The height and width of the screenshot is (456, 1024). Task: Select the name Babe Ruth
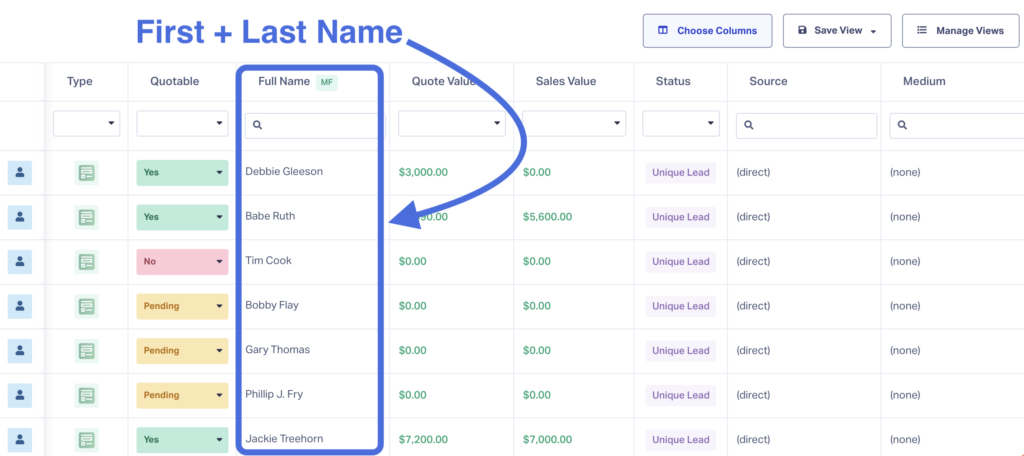pyautogui.click(x=270, y=216)
